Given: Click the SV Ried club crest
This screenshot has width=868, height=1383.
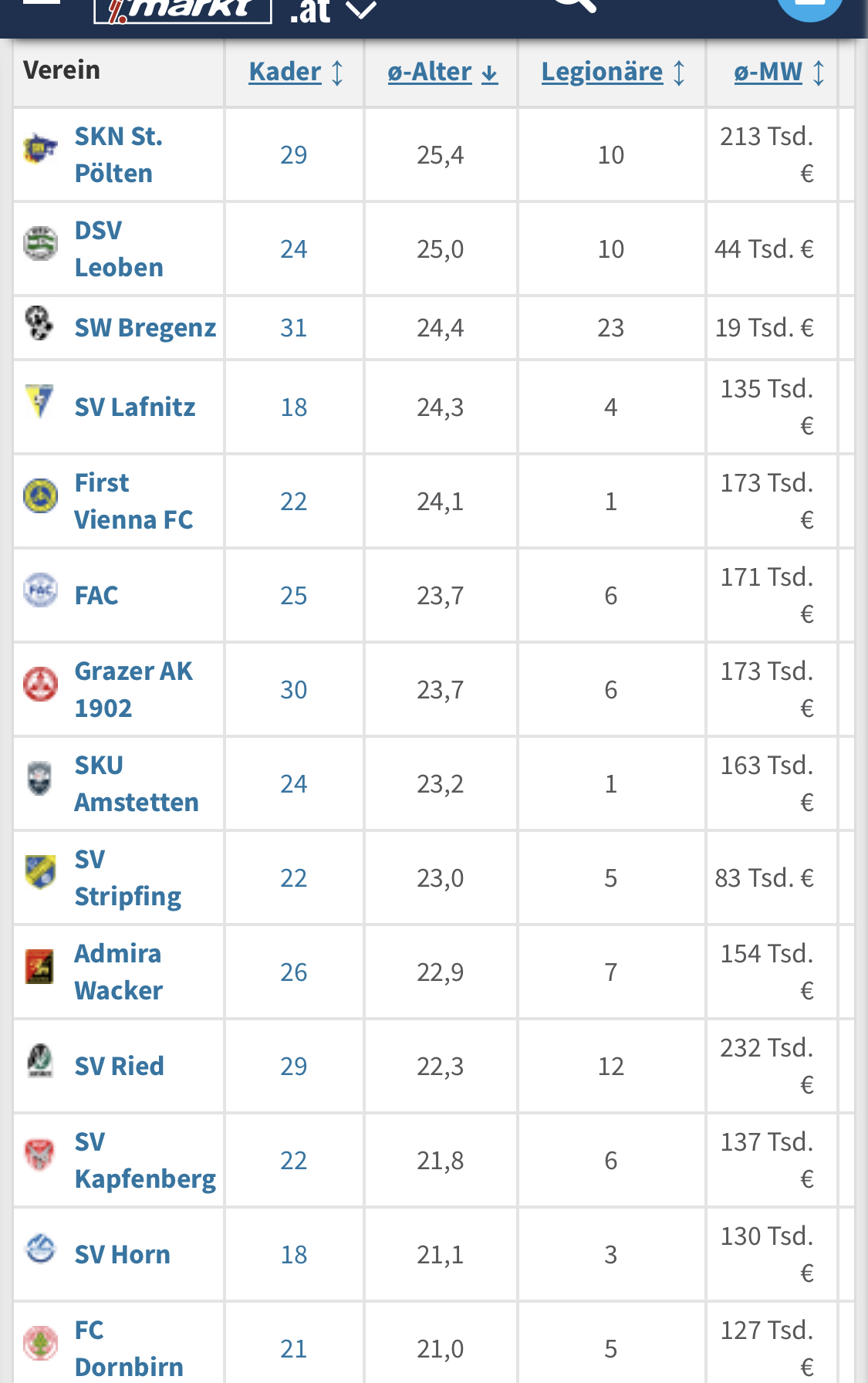Looking at the screenshot, I should point(40,1060).
